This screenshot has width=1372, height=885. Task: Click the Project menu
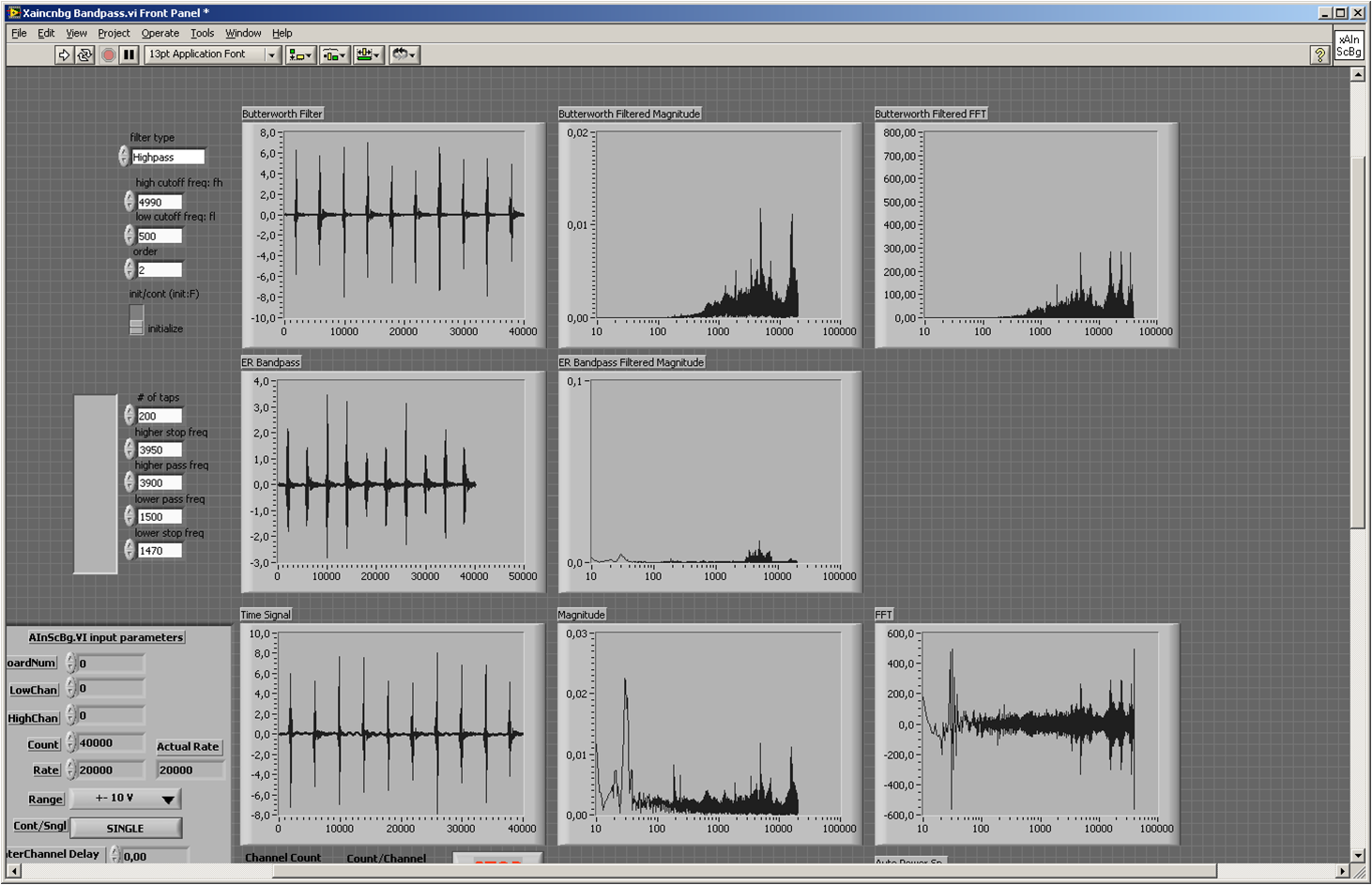[x=114, y=33]
